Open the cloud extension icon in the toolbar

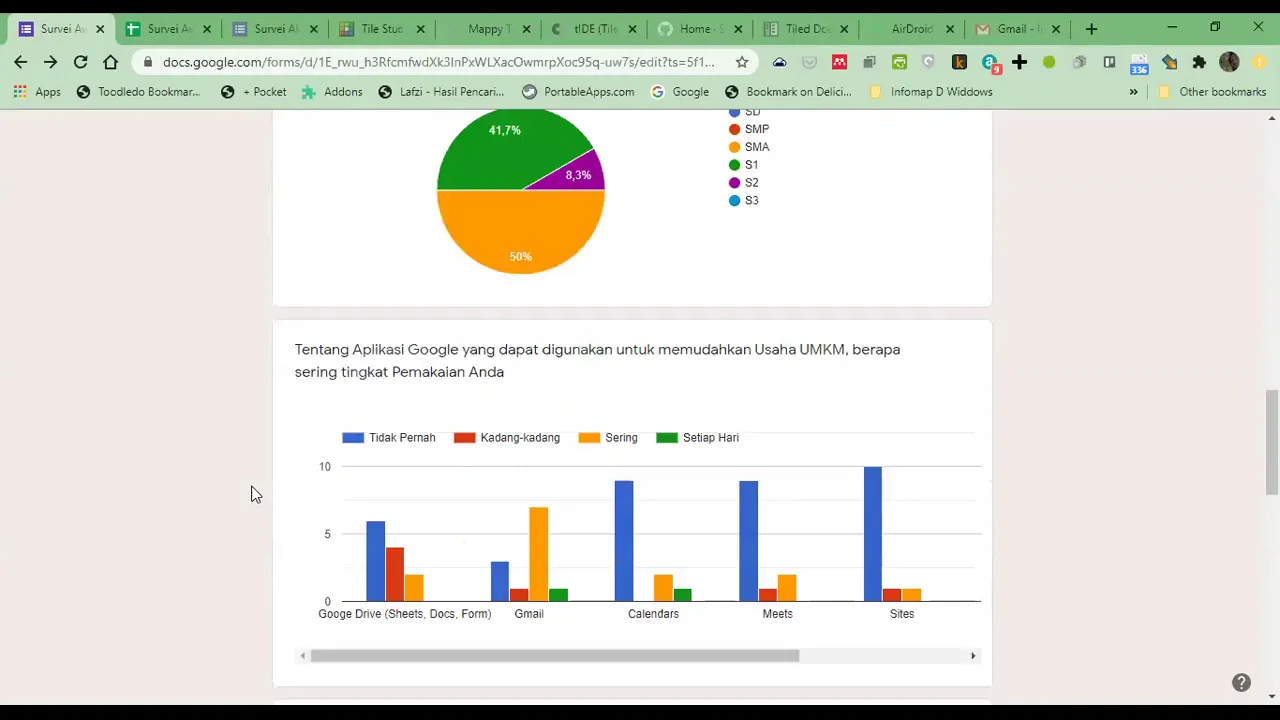(780, 62)
